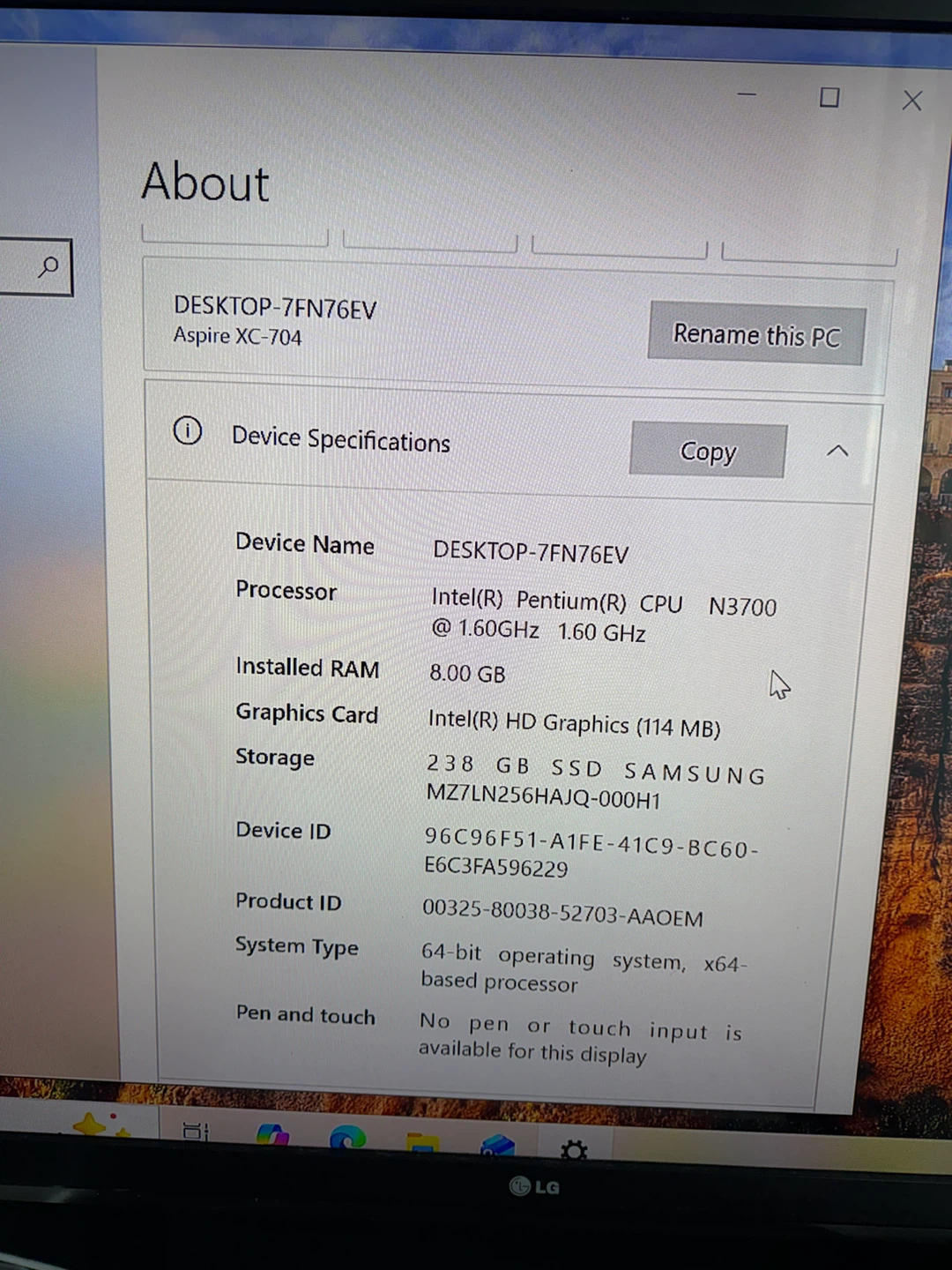The width and height of the screenshot is (952, 1270).
Task: Click the Device ID value 96C96F51-A1FE-41C9
Action: [x=591, y=853]
